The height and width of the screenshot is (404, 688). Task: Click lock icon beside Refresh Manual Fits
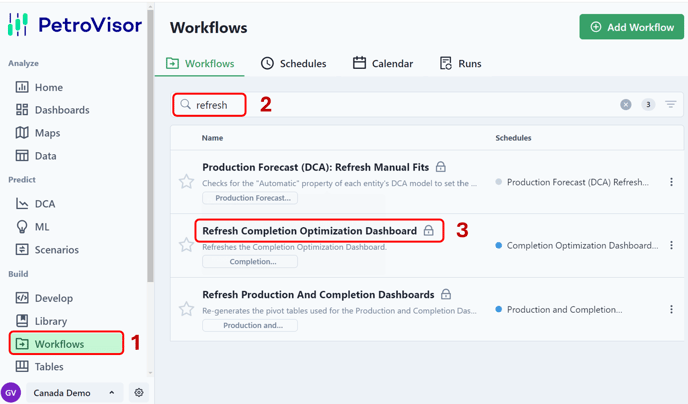pyautogui.click(x=441, y=167)
